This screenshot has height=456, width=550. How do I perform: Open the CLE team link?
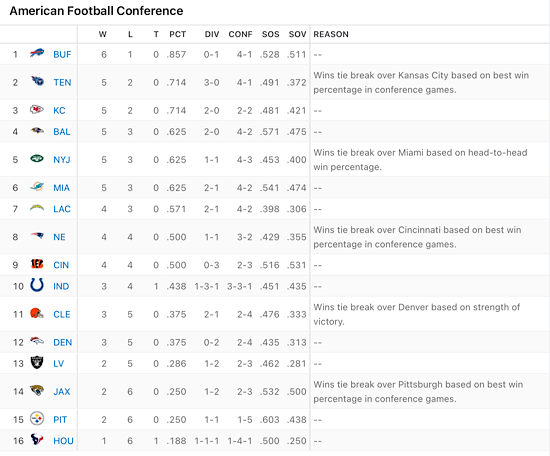62,314
